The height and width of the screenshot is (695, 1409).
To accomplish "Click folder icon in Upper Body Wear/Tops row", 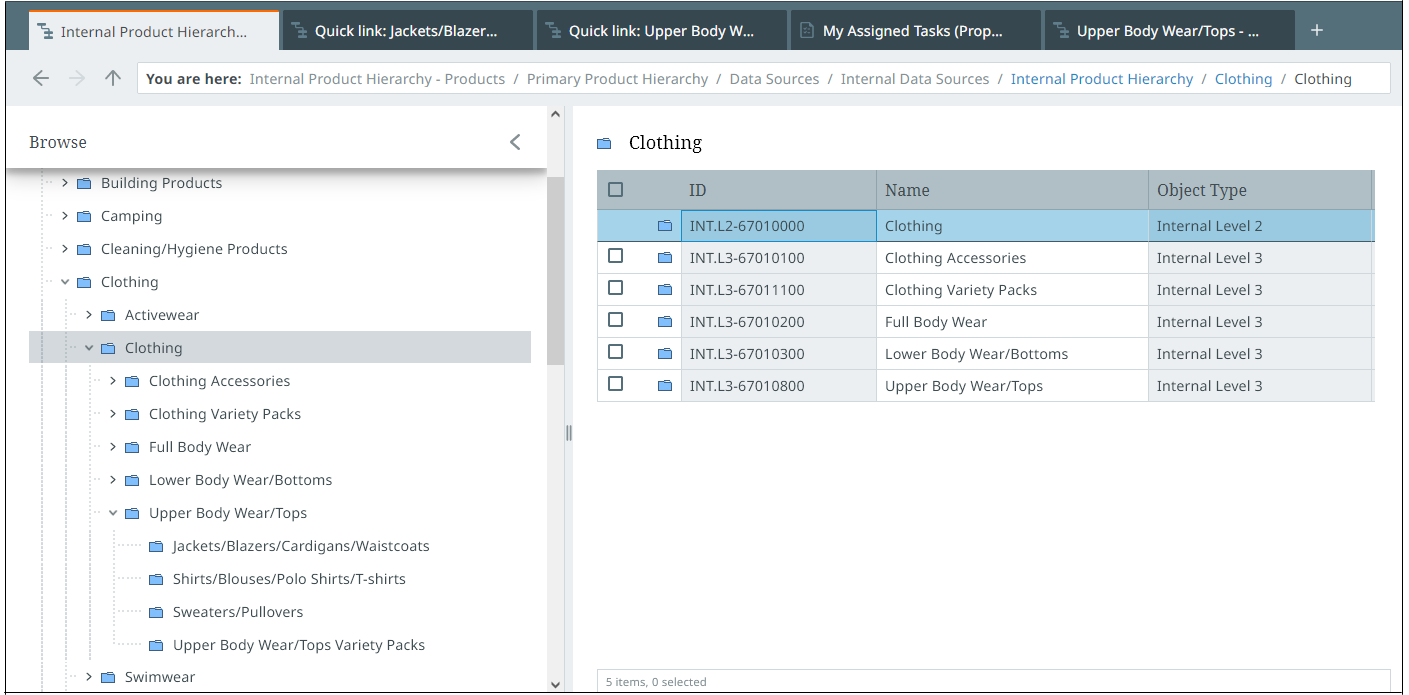I will coord(665,386).
